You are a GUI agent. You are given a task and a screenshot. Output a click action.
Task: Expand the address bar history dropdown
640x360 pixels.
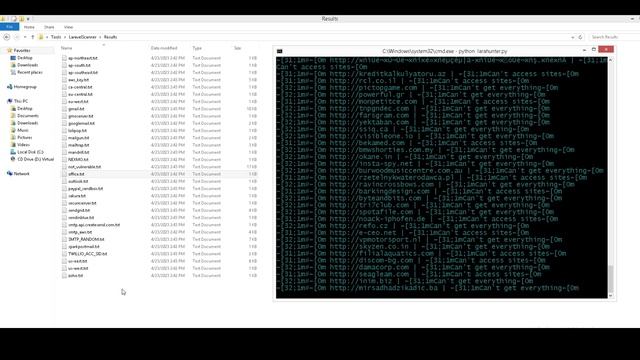point(573,37)
